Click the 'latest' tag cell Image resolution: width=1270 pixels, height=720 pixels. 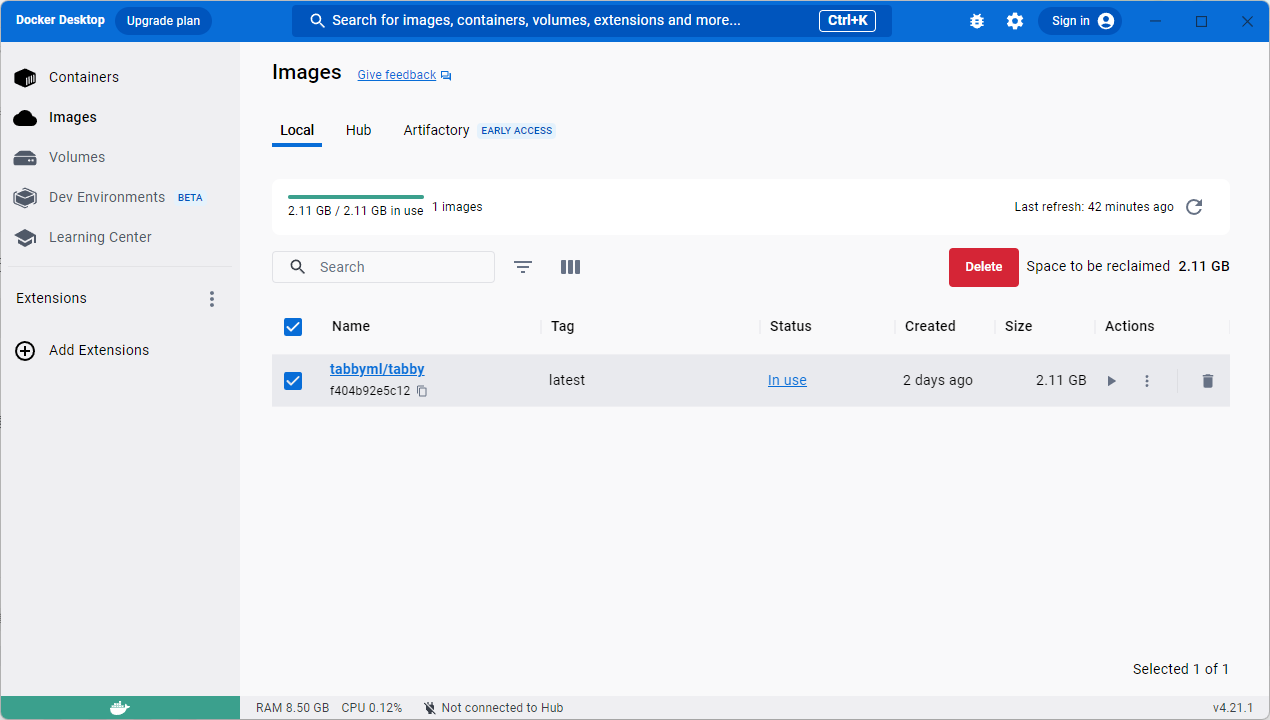click(x=567, y=381)
